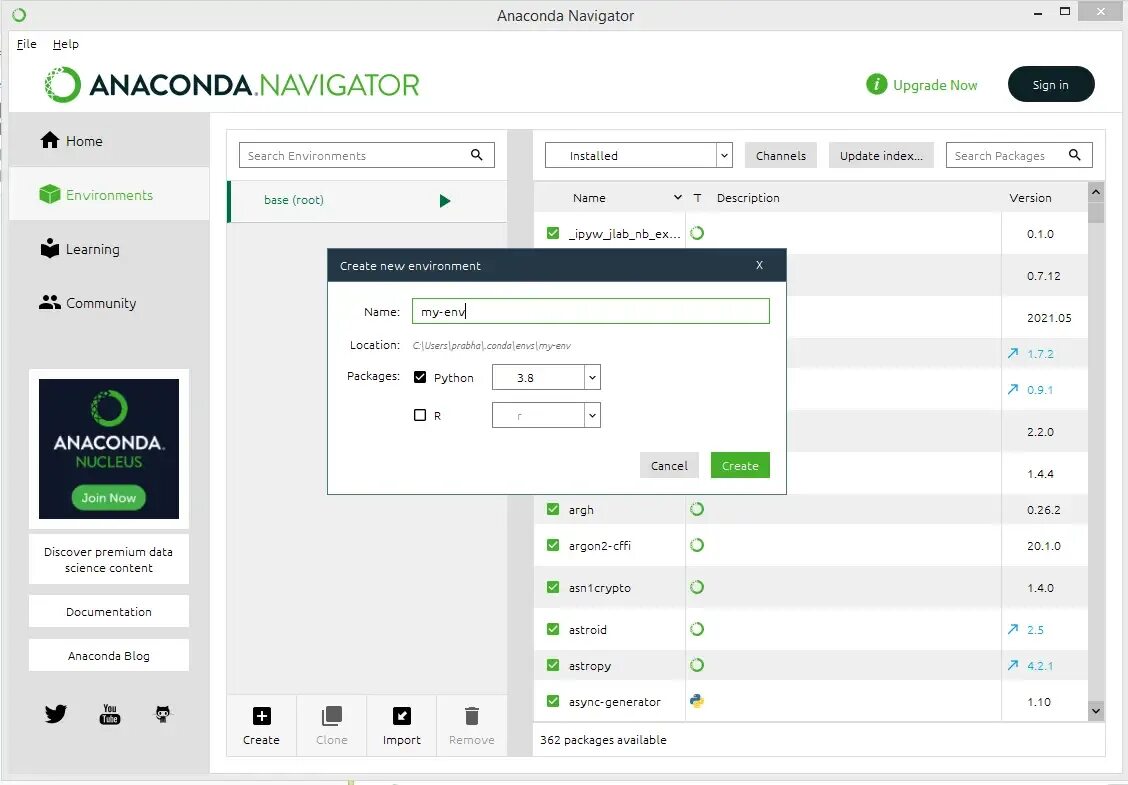Toggle the argon2-cffi package checkbox
This screenshot has height=785, width=1128.
(553, 545)
